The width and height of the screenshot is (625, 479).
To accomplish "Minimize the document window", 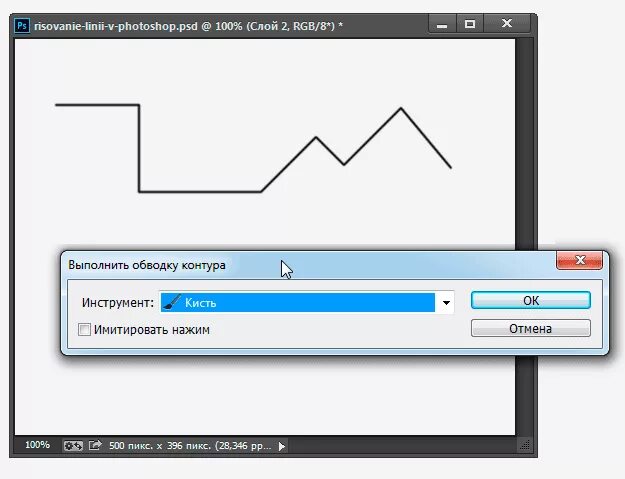I will pos(442,24).
